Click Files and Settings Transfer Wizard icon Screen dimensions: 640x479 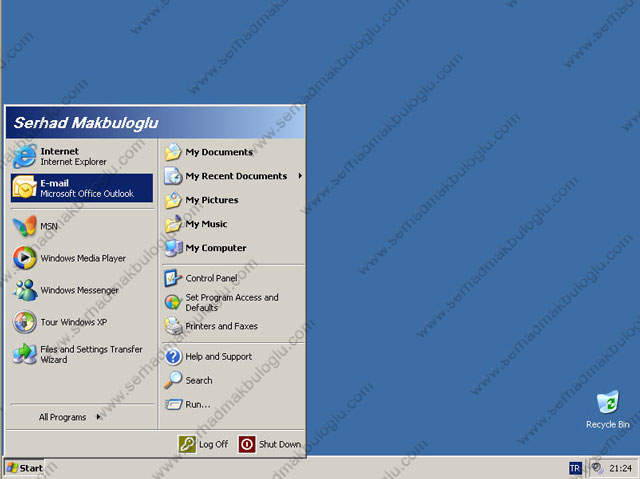(24, 354)
